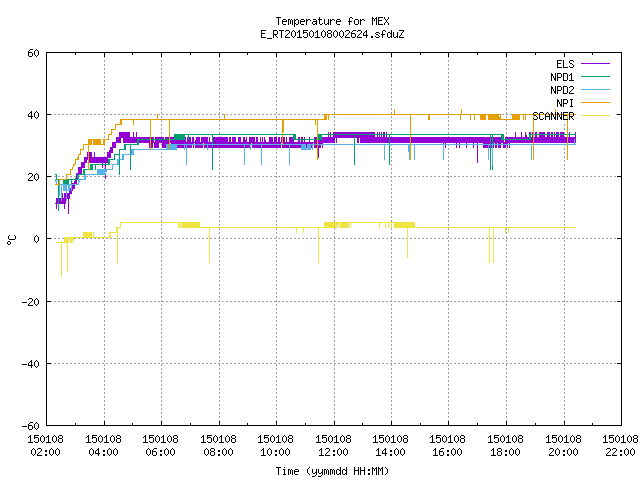Select the SCANNER legend label

[x=553, y=116]
